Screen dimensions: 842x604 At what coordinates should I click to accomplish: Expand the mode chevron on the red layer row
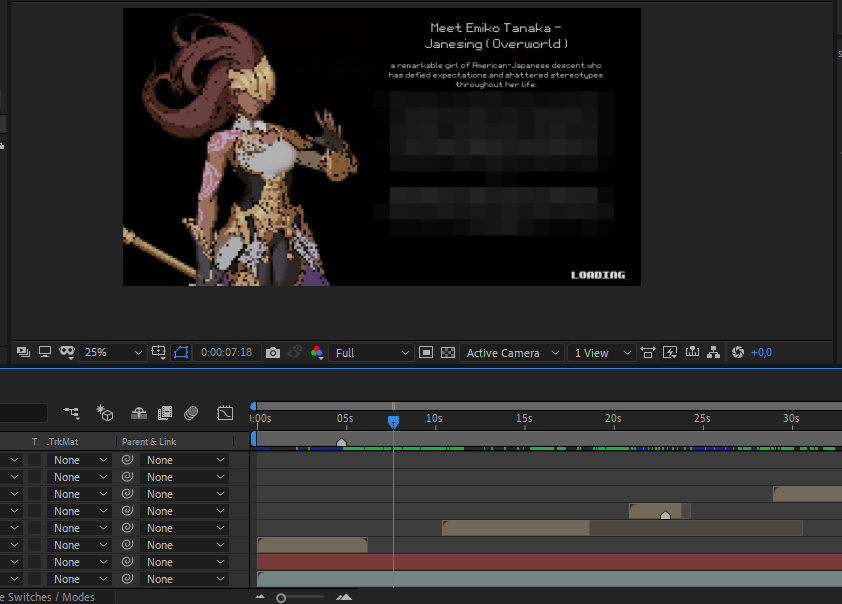[14, 562]
